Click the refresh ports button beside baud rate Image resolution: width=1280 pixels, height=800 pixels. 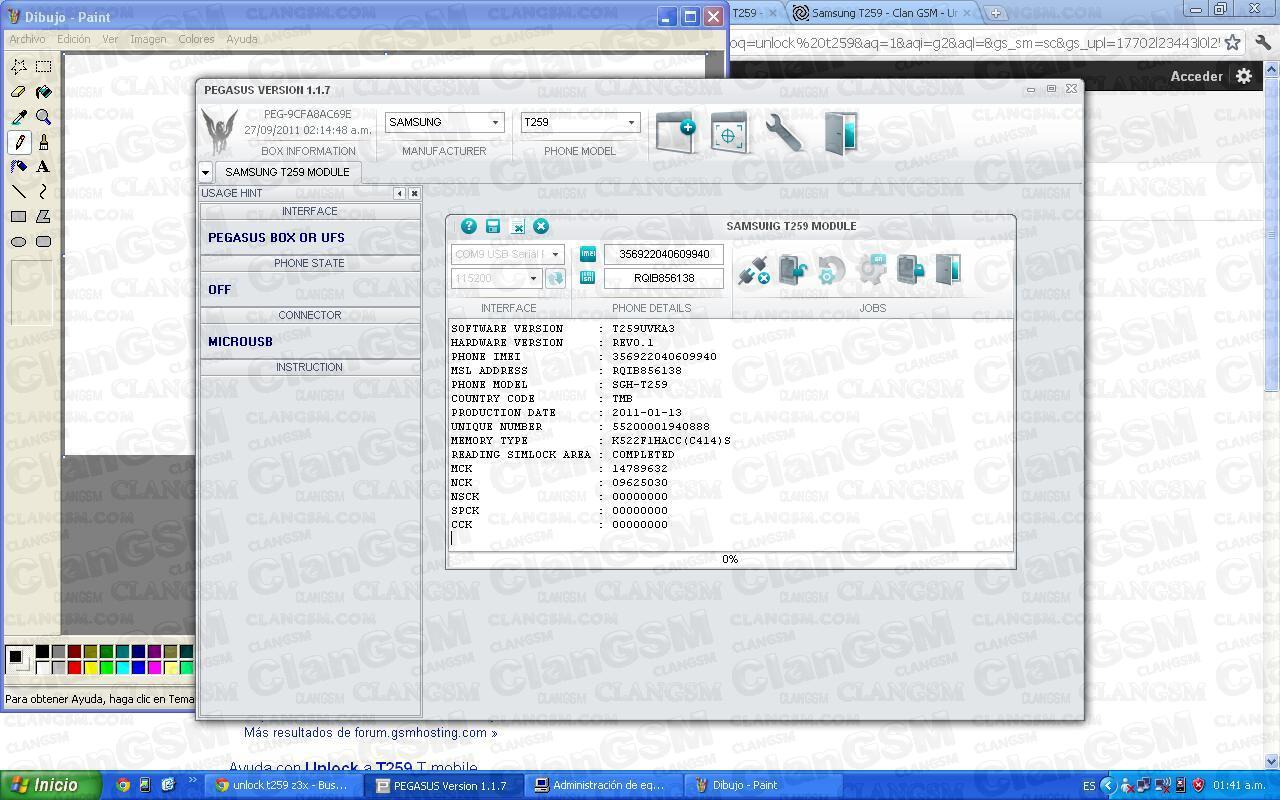pos(555,278)
